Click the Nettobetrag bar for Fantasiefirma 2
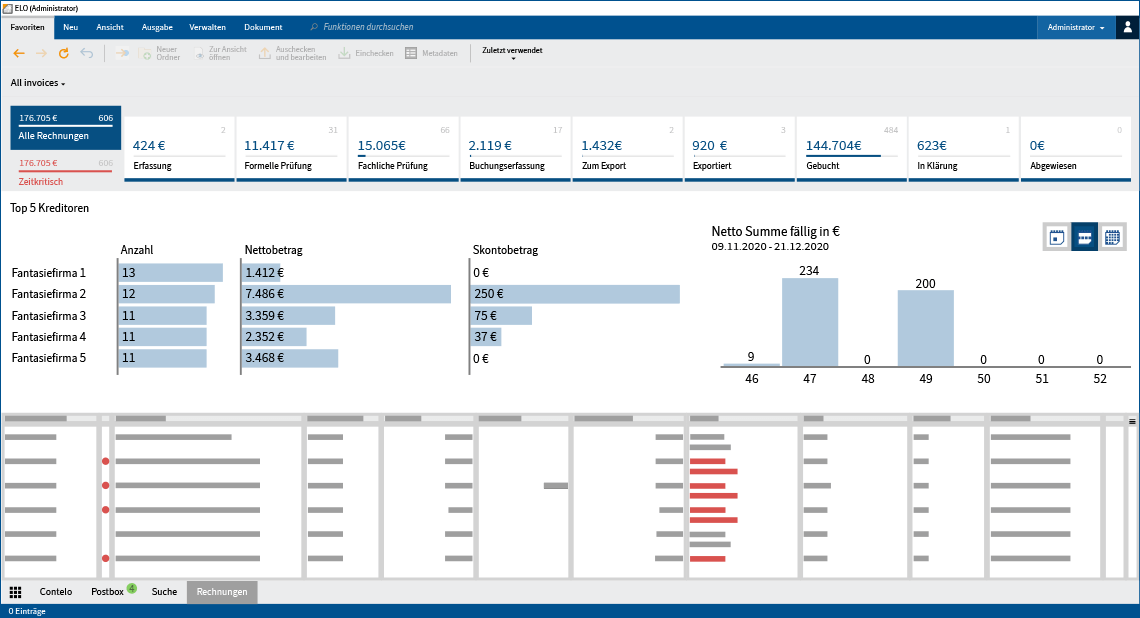The height and width of the screenshot is (618, 1140). coord(345,293)
